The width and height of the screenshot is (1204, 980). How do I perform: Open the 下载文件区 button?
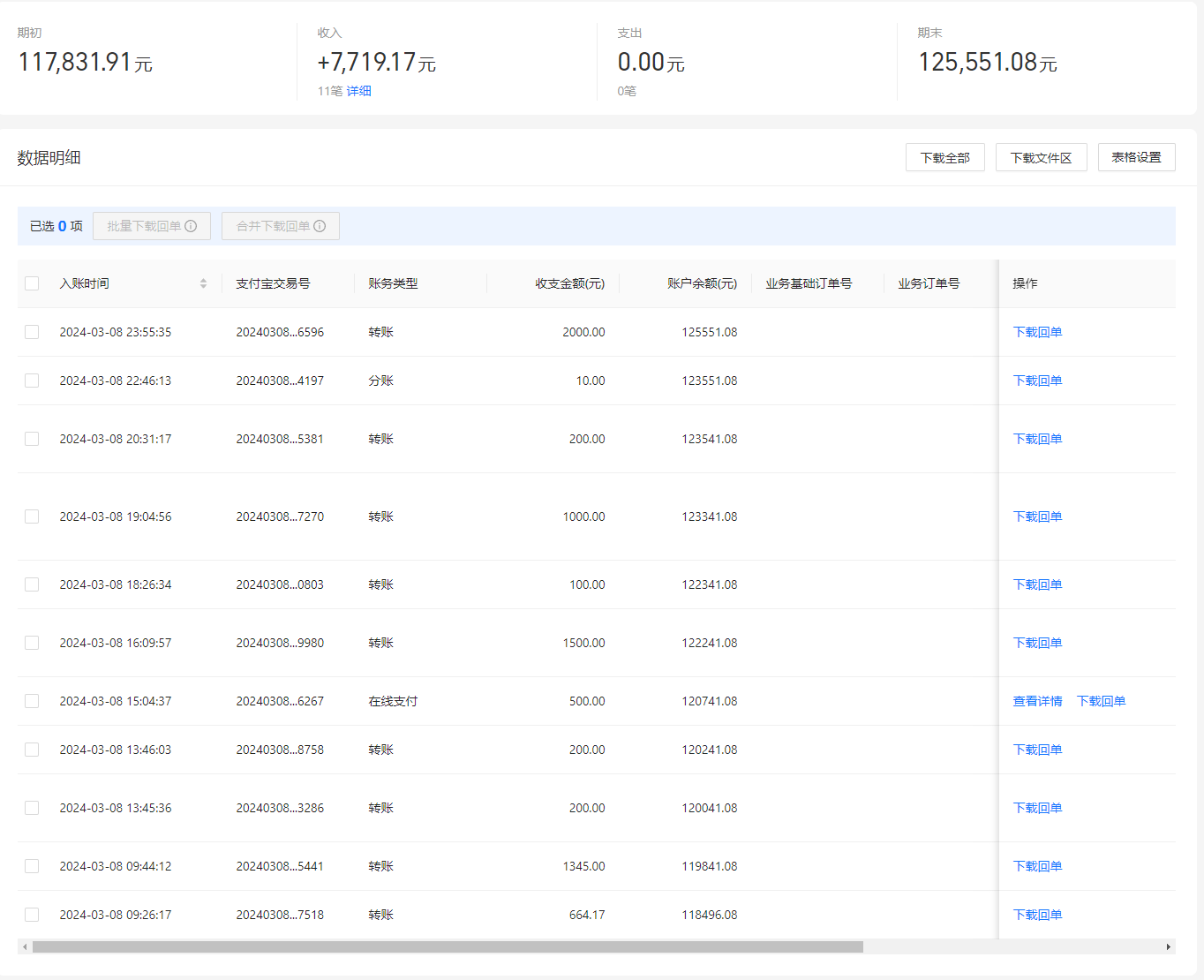[1042, 157]
